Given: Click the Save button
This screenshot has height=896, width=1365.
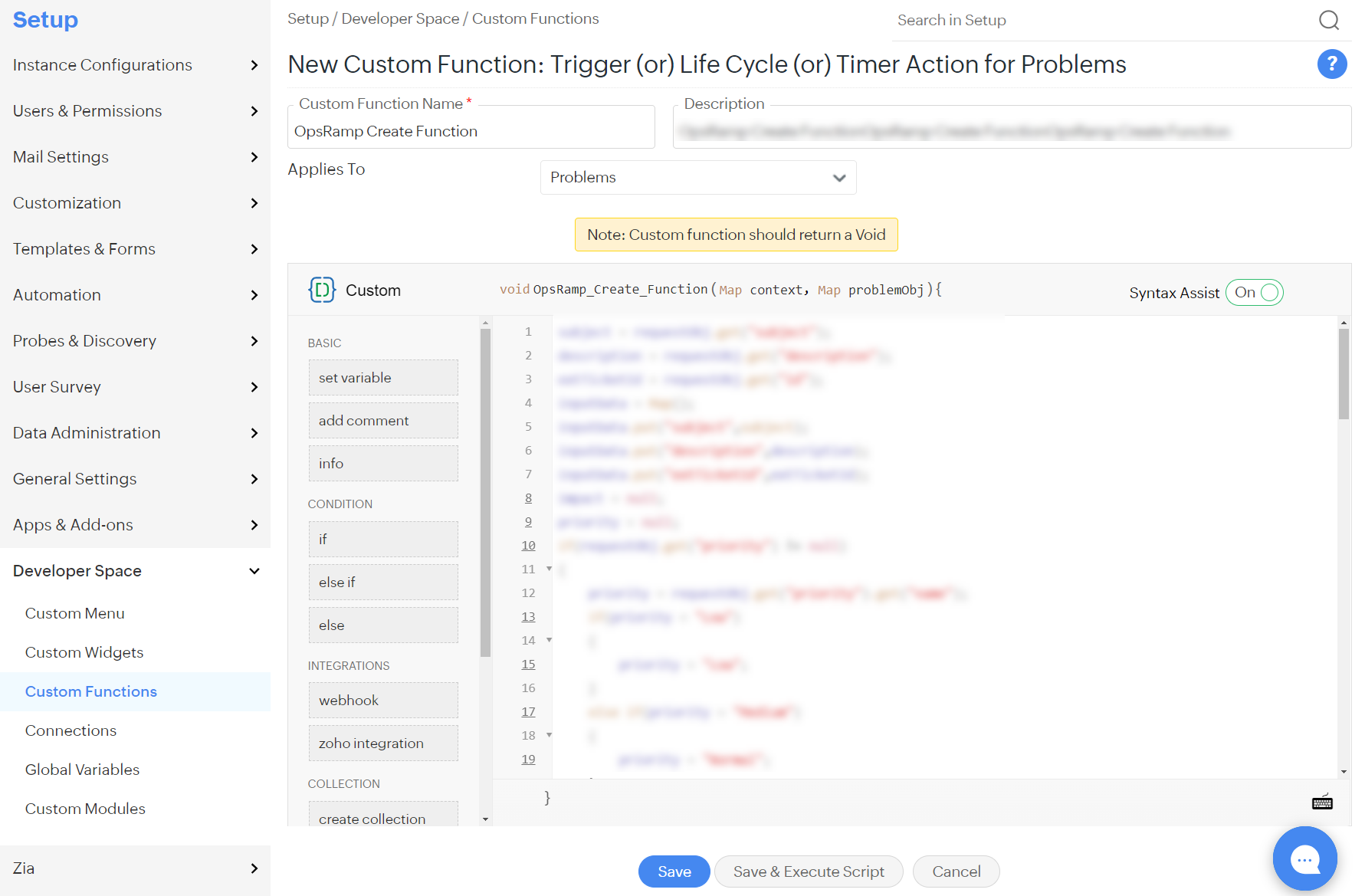Looking at the screenshot, I should click(674, 871).
